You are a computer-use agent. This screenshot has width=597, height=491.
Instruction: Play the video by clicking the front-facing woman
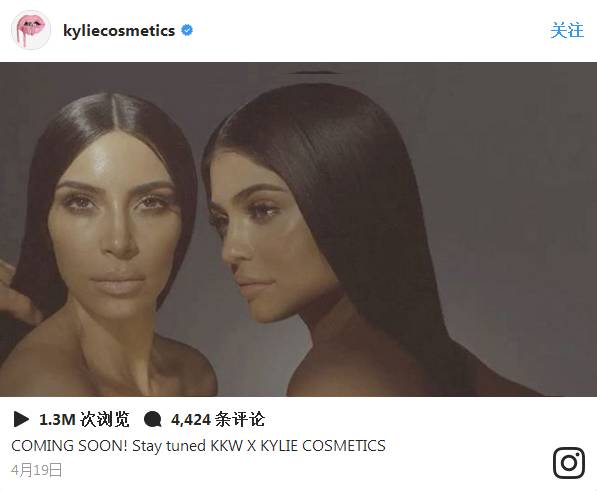click(114, 236)
